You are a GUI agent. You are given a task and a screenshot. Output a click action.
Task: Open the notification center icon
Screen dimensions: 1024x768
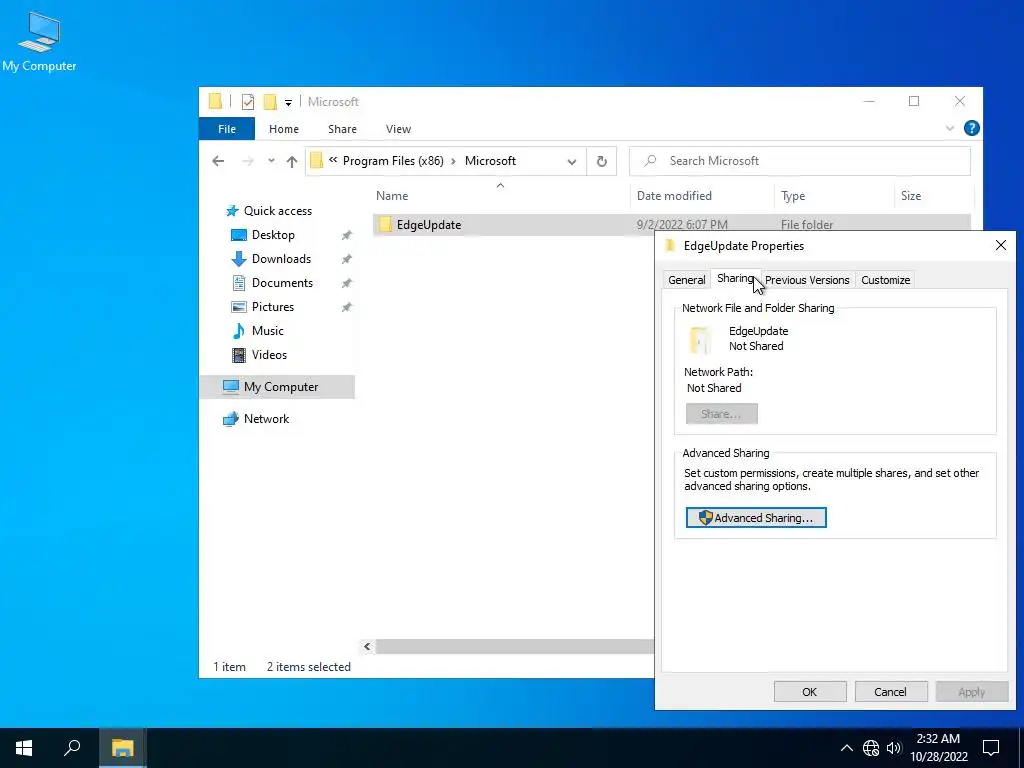point(991,748)
